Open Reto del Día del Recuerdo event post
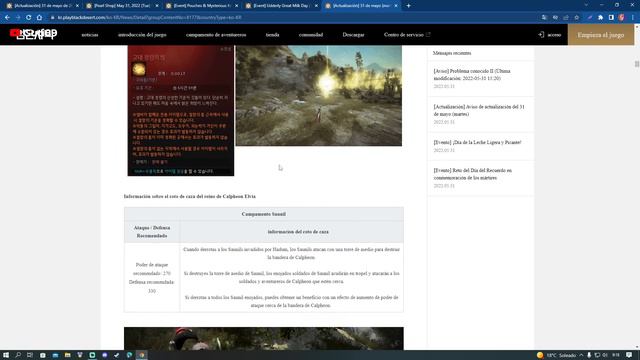 473,174
